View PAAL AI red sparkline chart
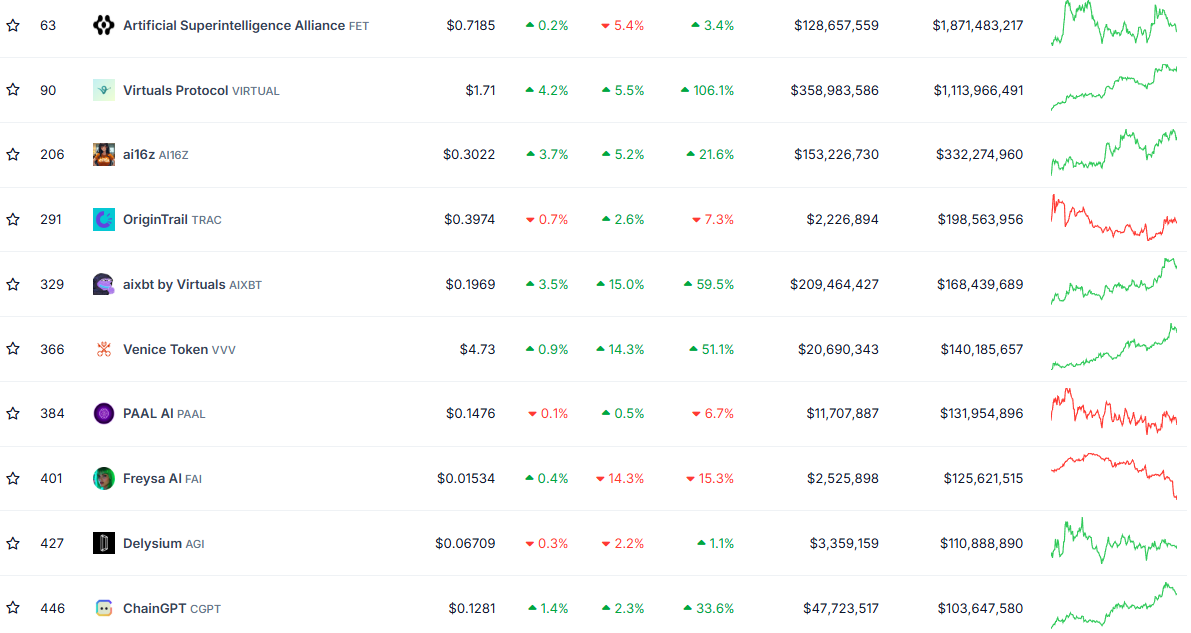Image resolution: width=1191 pixels, height=633 pixels. [1114, 412]
